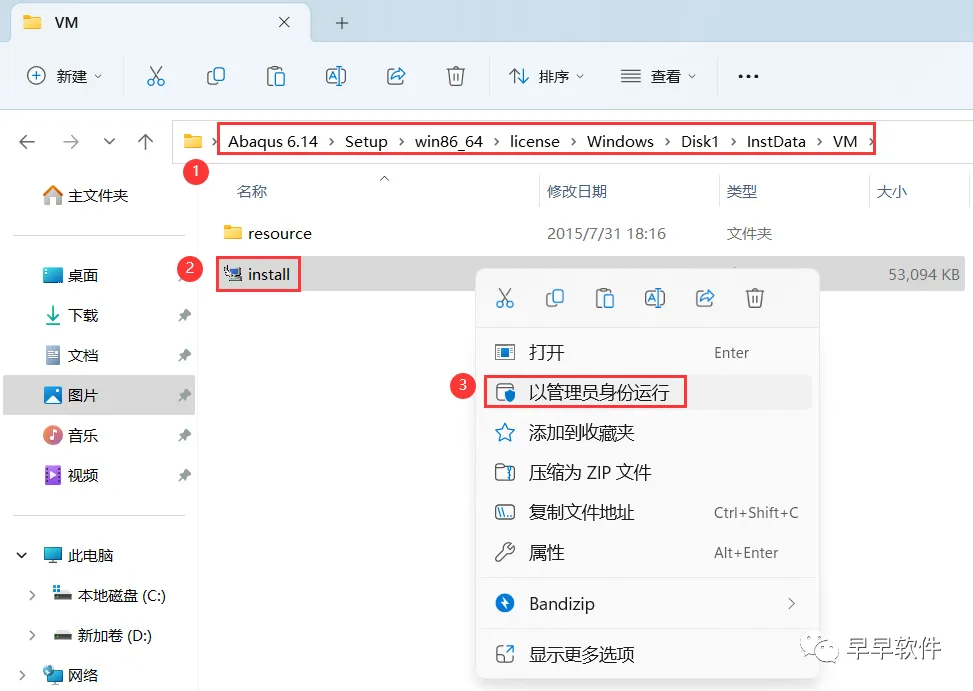Choose 压缩为 ZIP 文件 menu entry
This screenshot has height=691, width=973.
[x=648, y=473]
